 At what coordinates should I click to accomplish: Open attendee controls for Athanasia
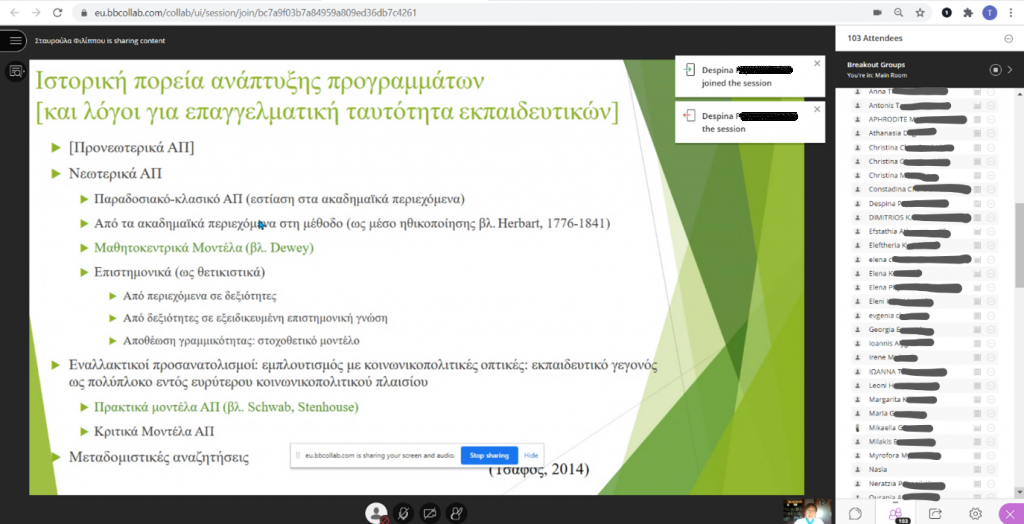click(x=991, y=133)
